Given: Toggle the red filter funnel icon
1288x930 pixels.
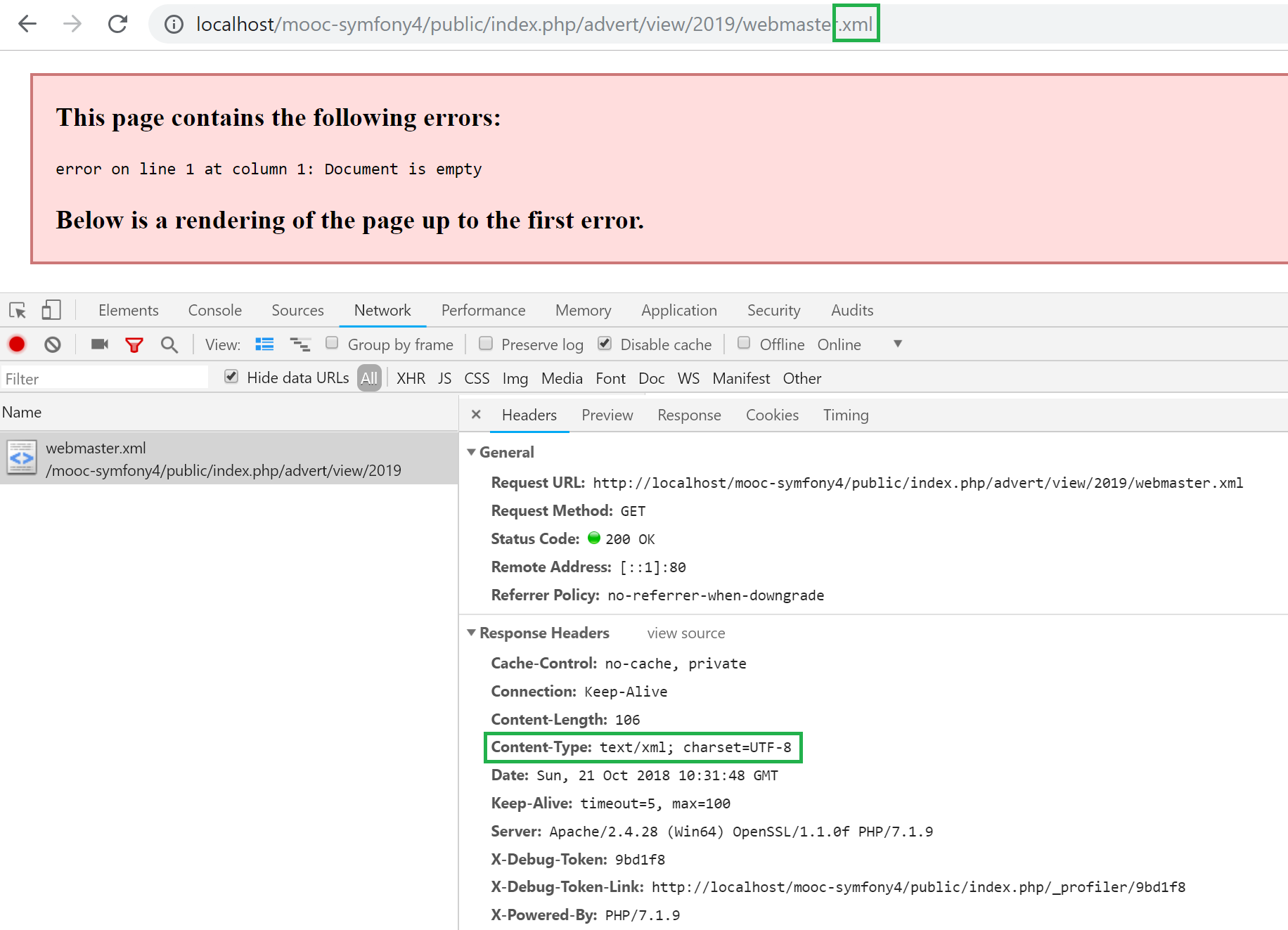Looking at the screenshot, I should 134,344.
